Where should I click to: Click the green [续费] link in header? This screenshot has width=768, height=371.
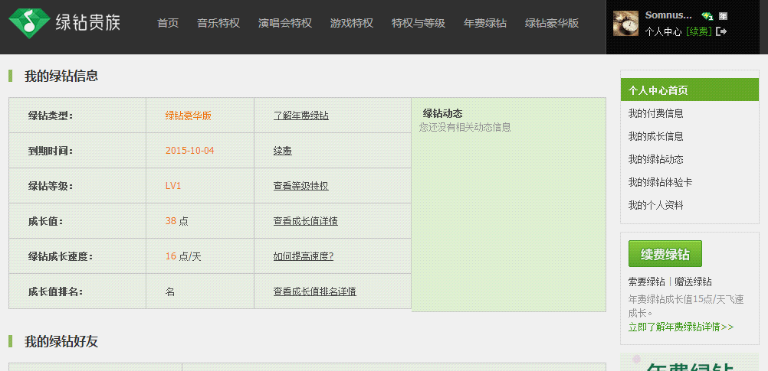pyautogui.click(x=699, y=32)
